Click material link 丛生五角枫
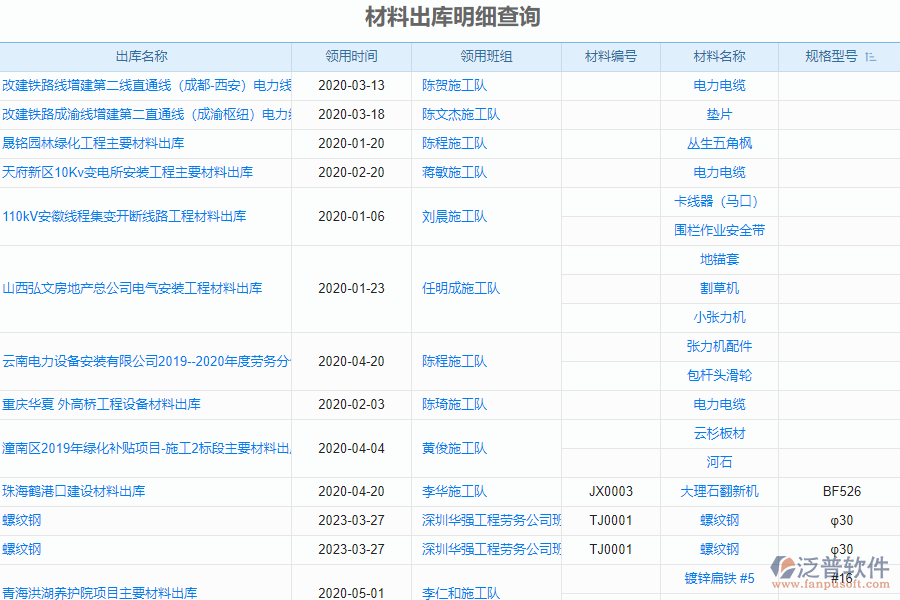This screenshot has height=600, width=900. coord(718,143)
